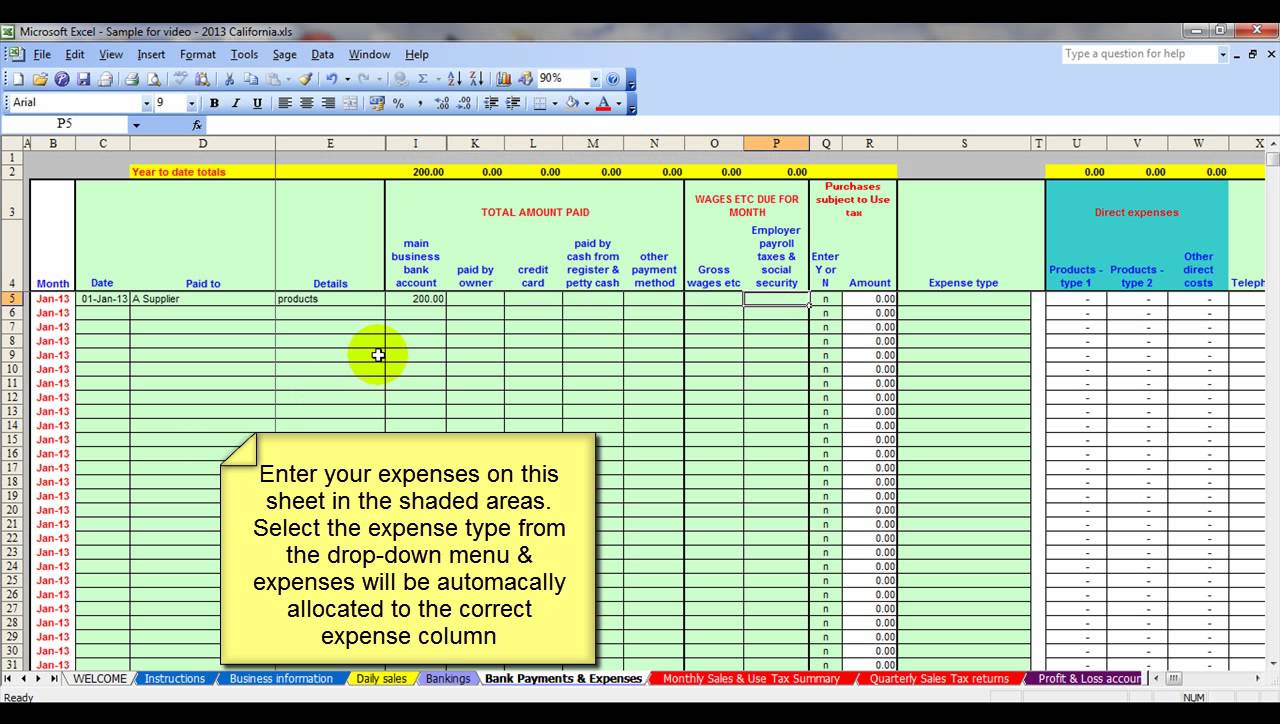Viewport: 1280px width, 724px height.
Task: Switch to the Daily sales sheet tab
Action: 380,679
